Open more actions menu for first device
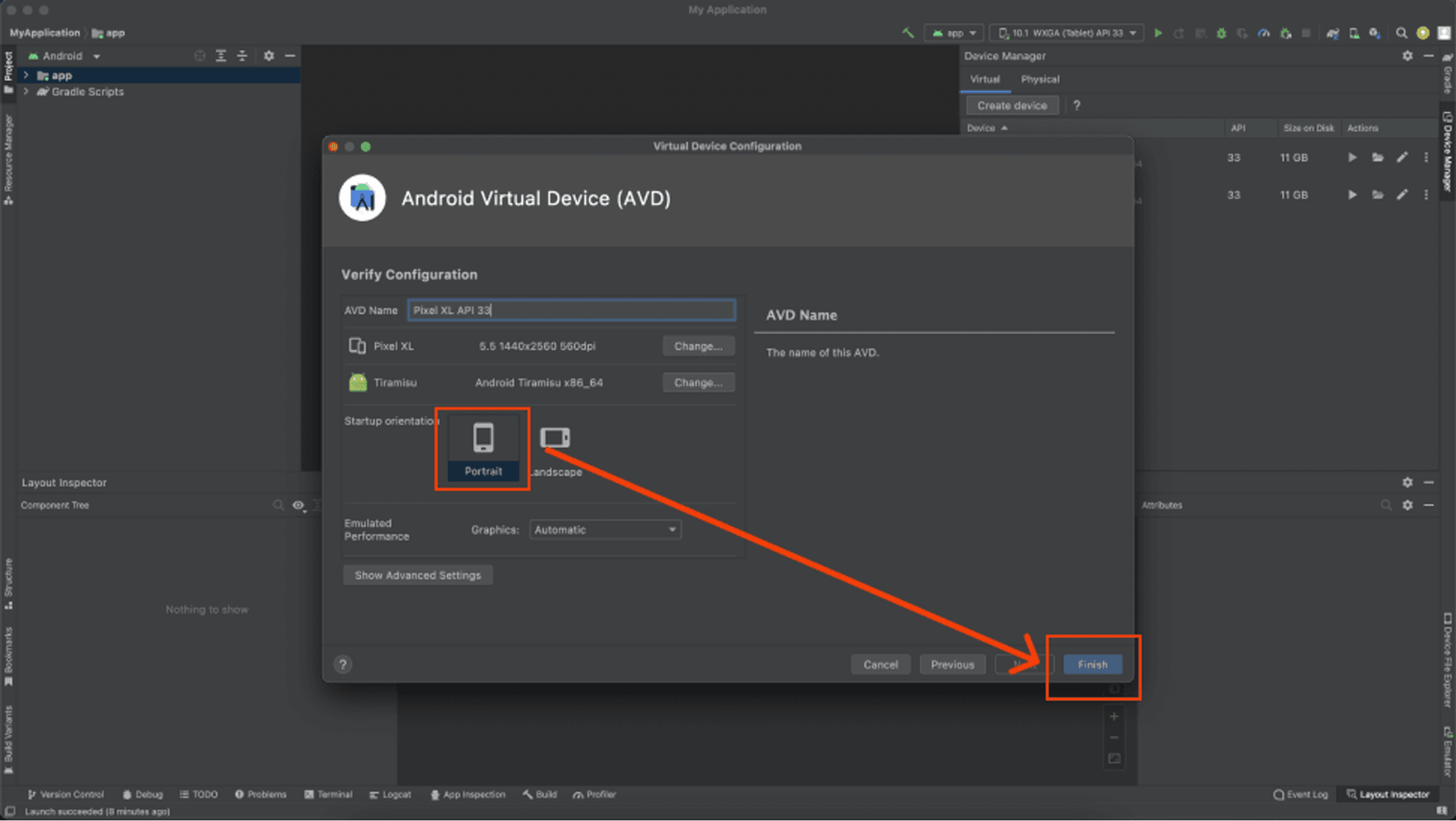Viewport: 1456px width, 821px height. point(1426,157)
